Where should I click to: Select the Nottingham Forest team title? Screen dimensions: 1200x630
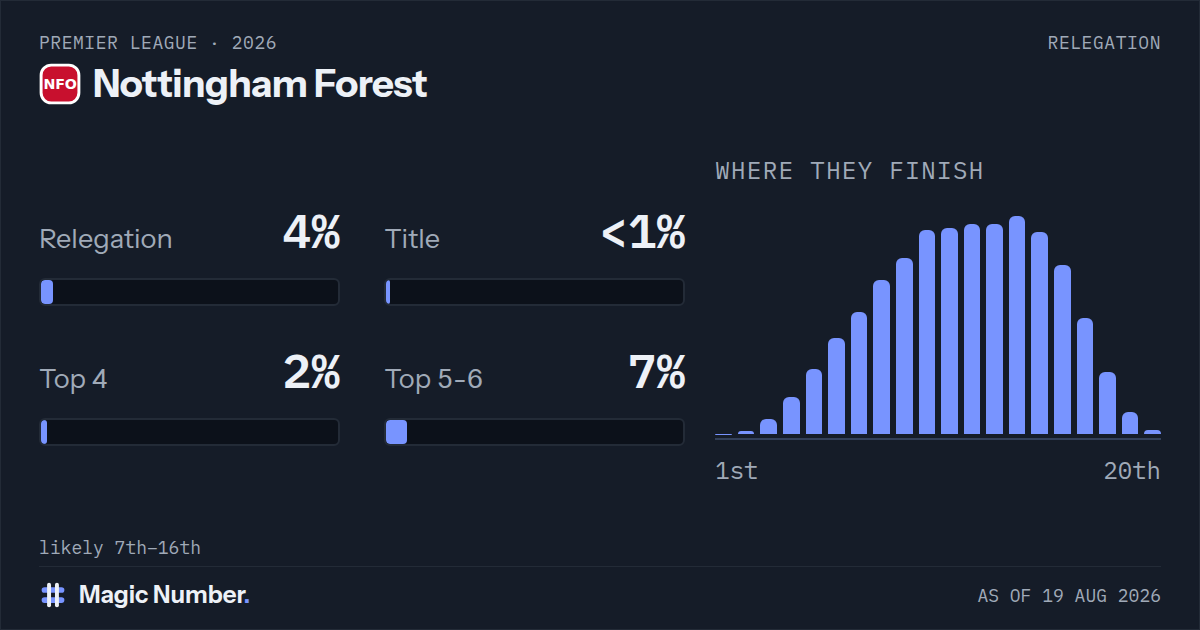[x=260, y=84]
